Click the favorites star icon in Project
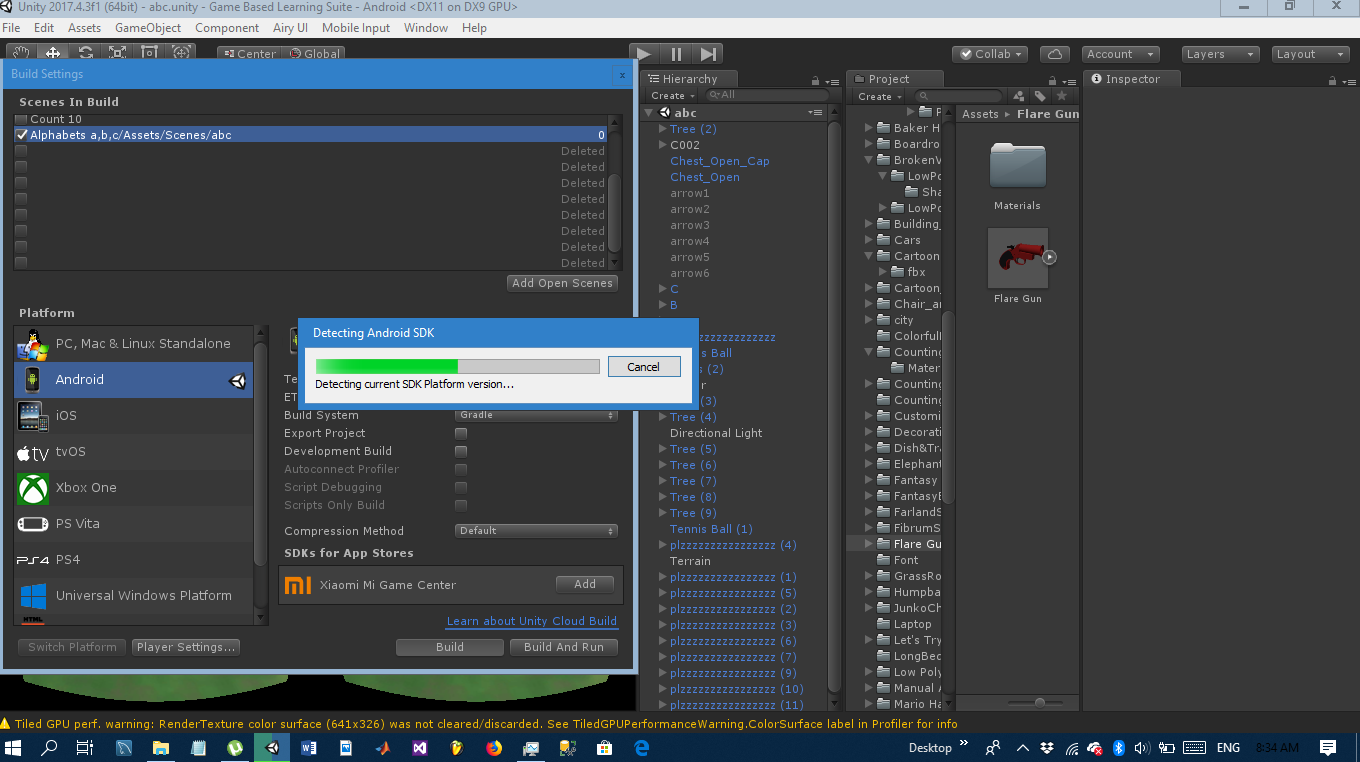Screen dimensions: 1360x762 (x=1062, y=96)
